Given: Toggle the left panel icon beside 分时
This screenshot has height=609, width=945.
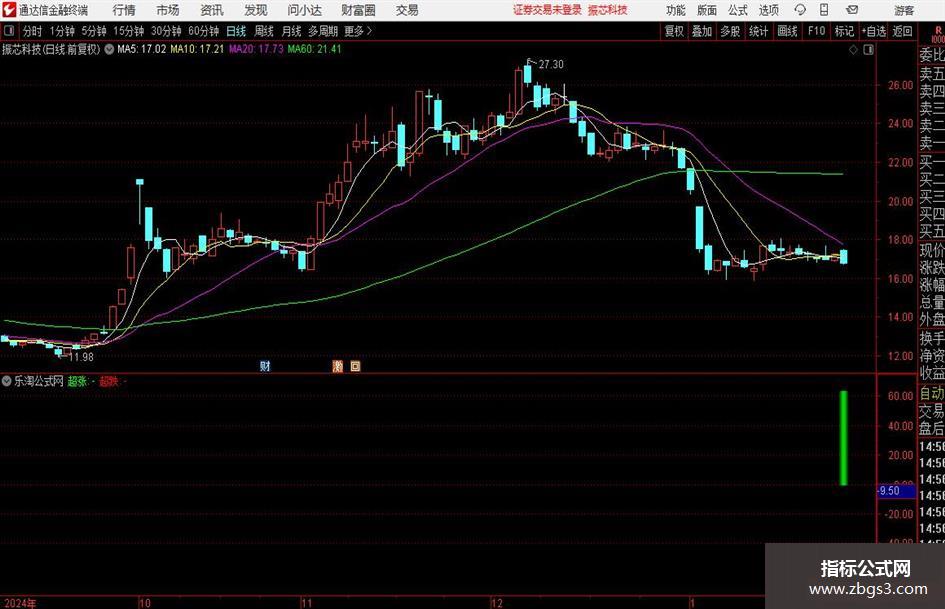Looking at the screenshot, I should point(9,31).
